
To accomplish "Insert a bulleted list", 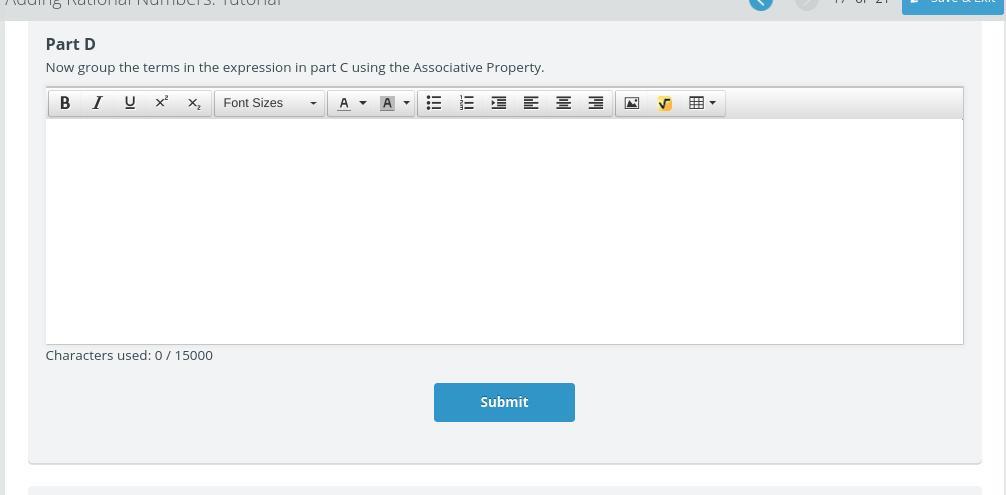I will point(434,103).
